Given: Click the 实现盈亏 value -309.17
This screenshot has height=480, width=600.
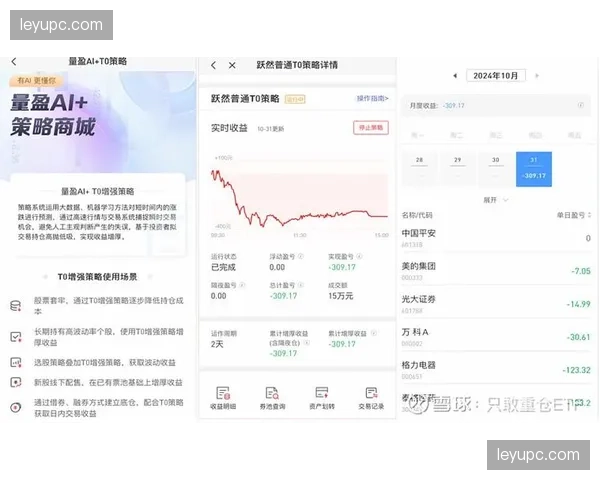Looking at the screenshot, I should pos(342,267).
